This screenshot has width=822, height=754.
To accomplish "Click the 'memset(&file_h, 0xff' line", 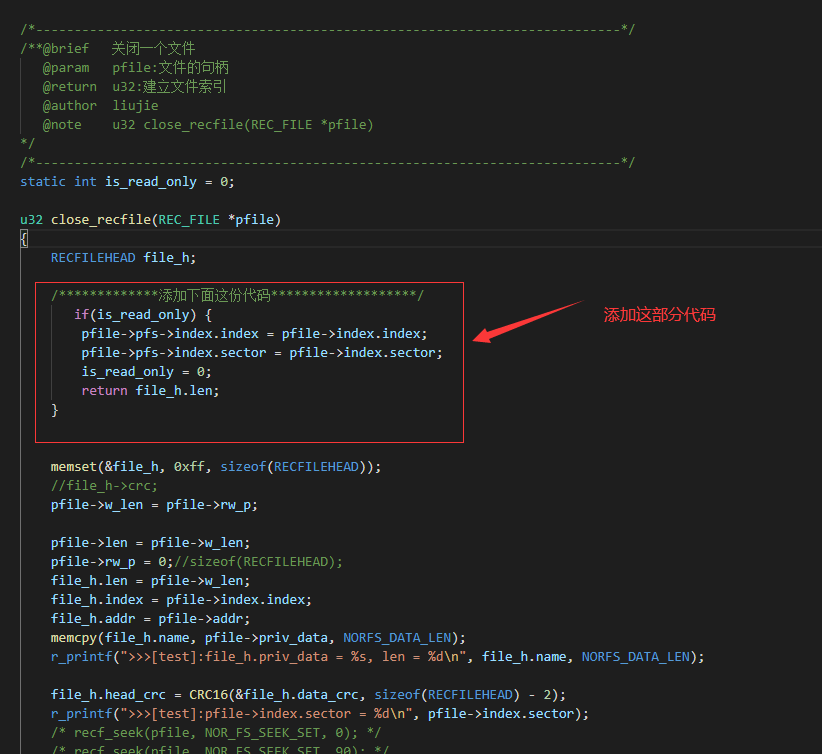I will point(216,467).
